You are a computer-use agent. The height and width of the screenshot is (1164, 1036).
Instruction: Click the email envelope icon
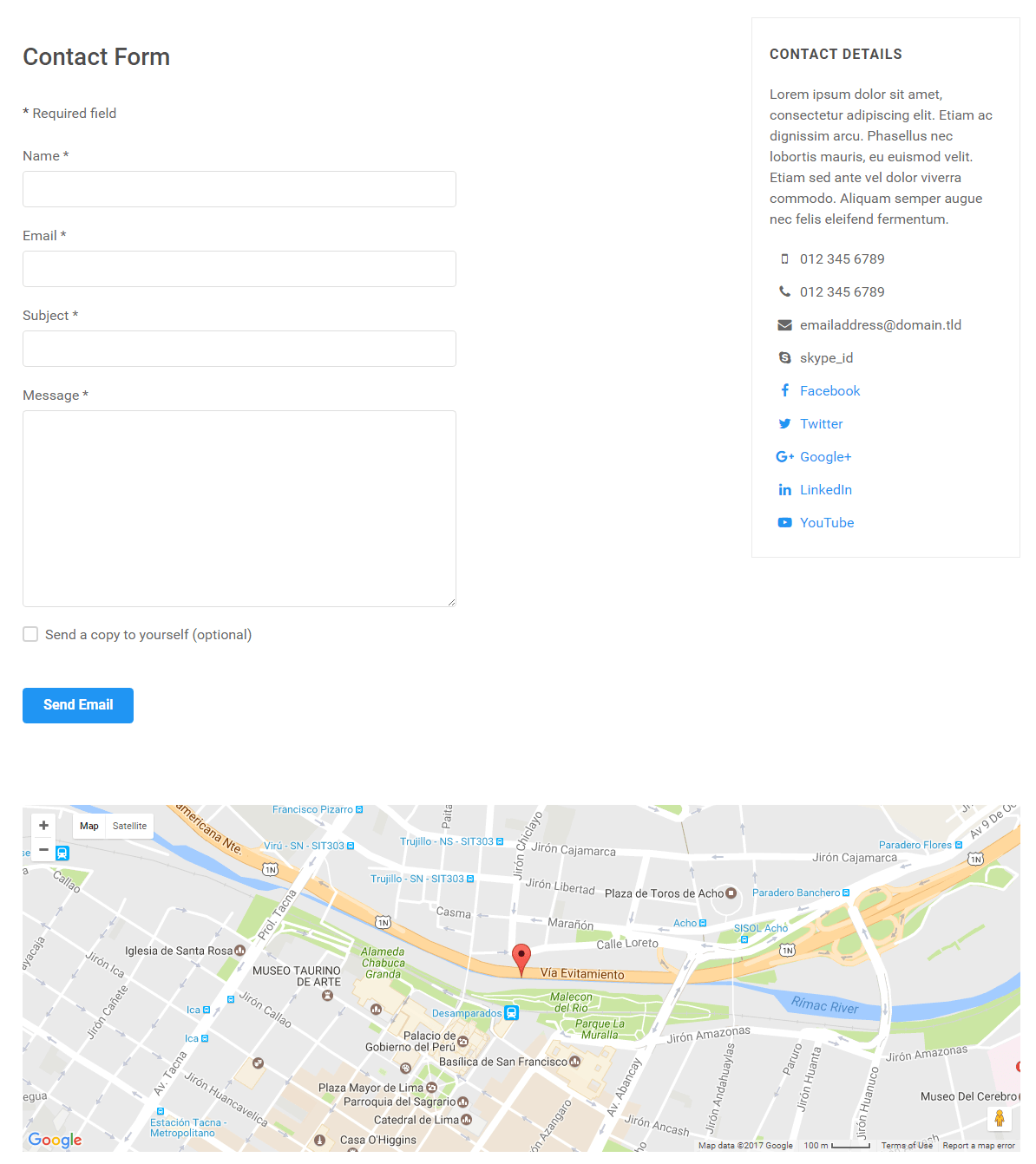point(784,325)
